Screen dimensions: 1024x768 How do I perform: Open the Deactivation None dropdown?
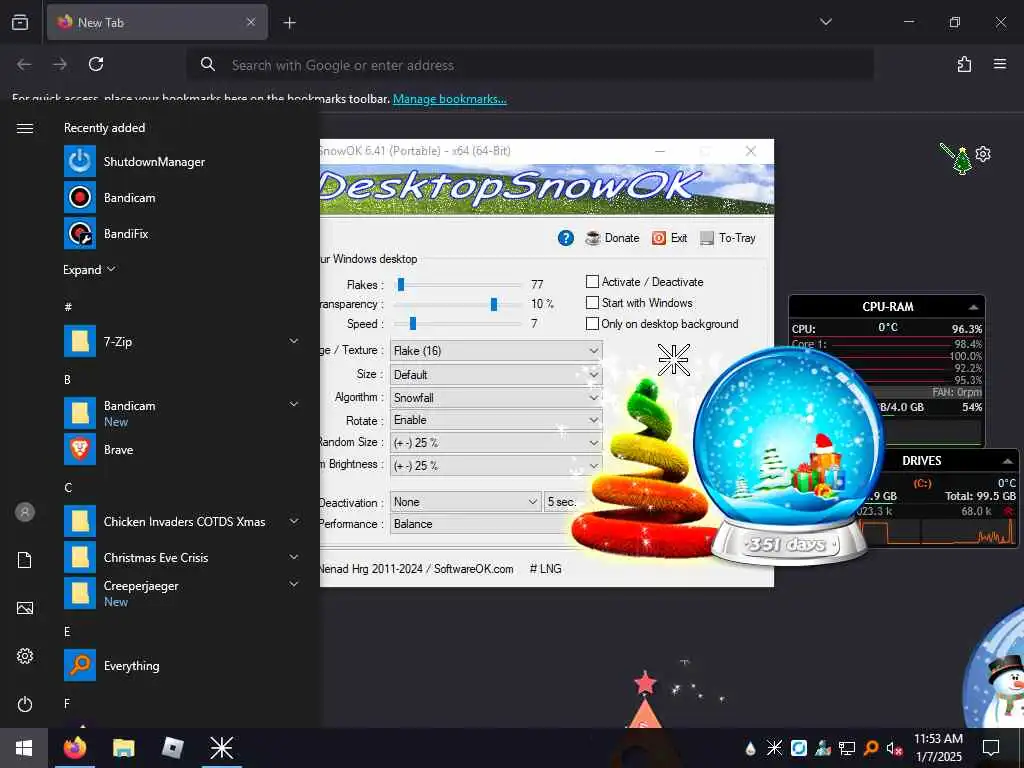(x=466, y=502)
